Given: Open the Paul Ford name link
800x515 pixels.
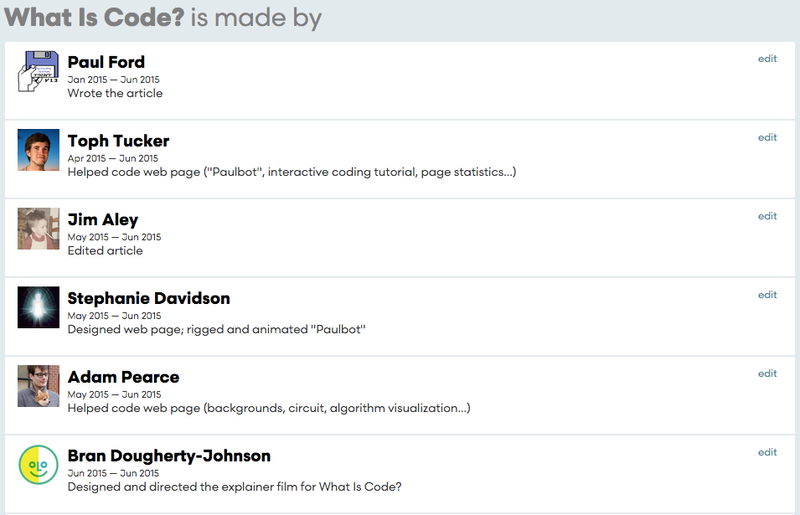Looking at the screenshot, I should [x=106, y=62].
